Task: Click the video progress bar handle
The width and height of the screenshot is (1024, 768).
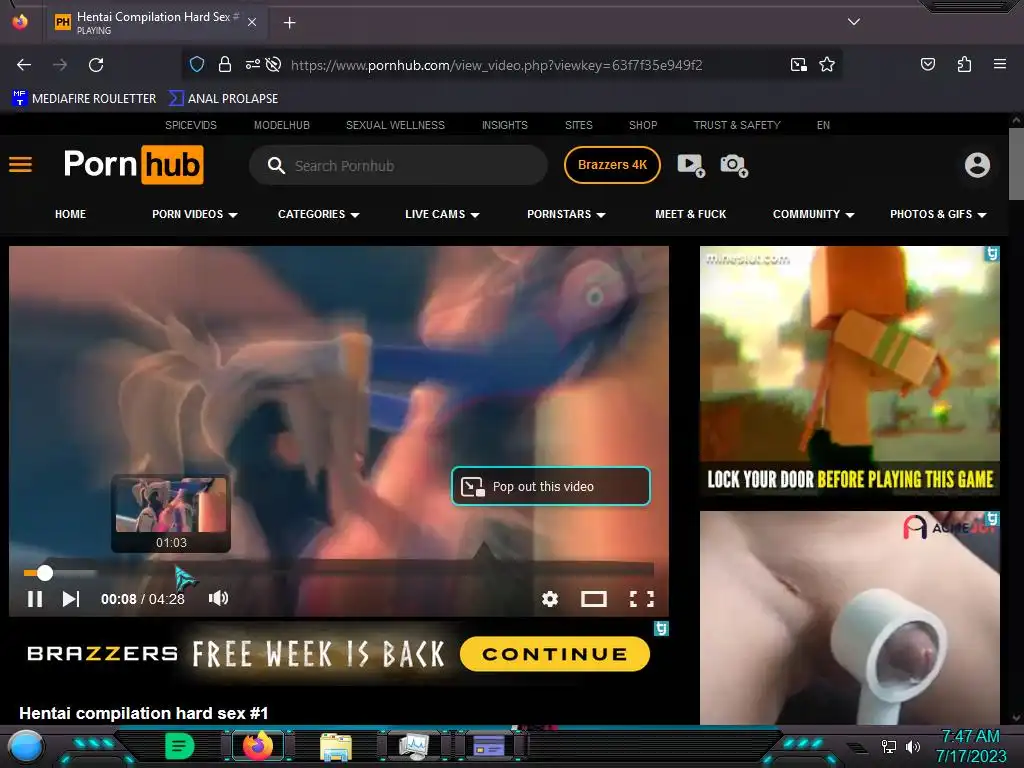Action: (x=44, y=573)
